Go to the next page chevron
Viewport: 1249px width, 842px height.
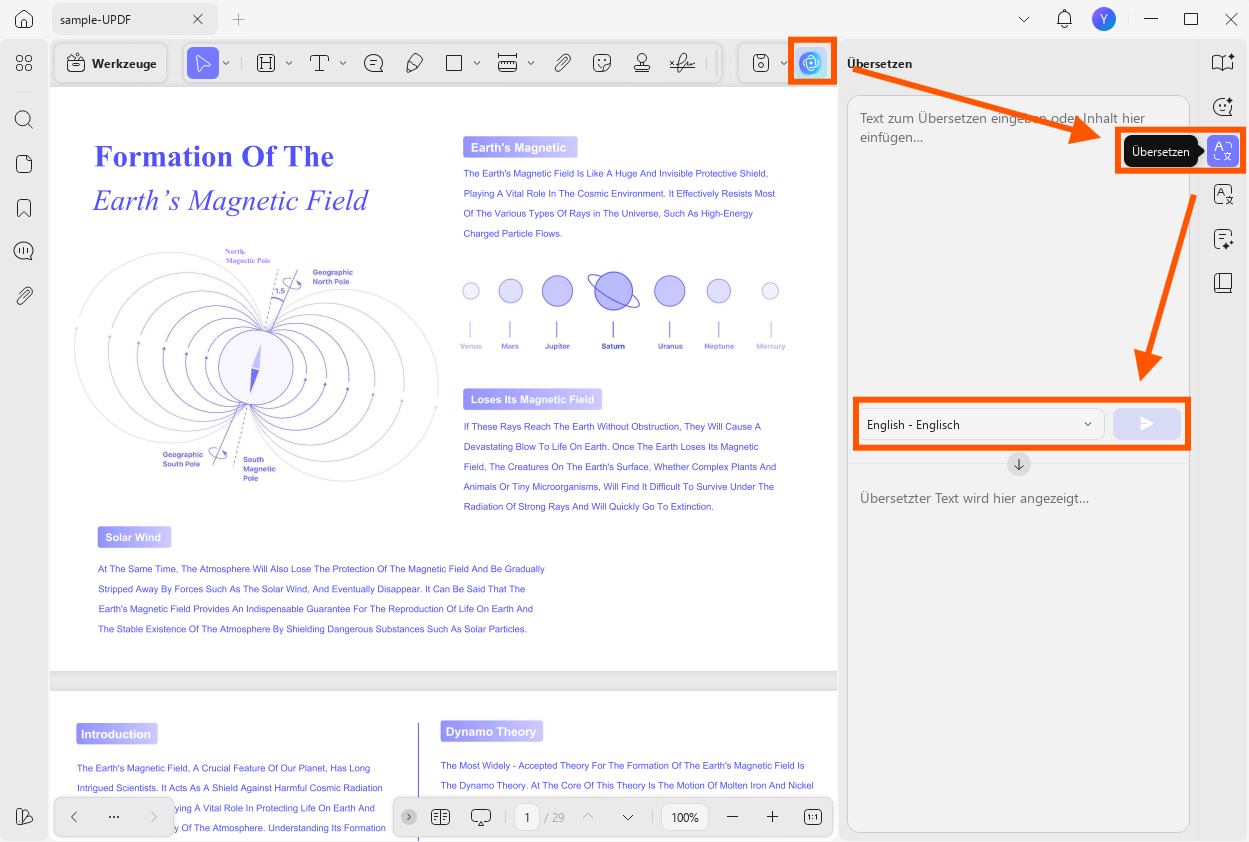pos(627,817)
